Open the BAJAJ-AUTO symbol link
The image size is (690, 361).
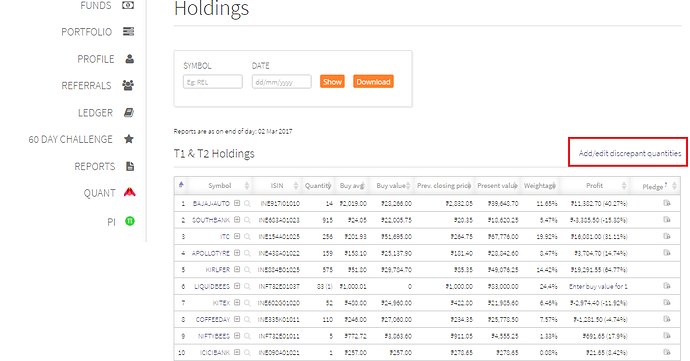pos(211,204)
